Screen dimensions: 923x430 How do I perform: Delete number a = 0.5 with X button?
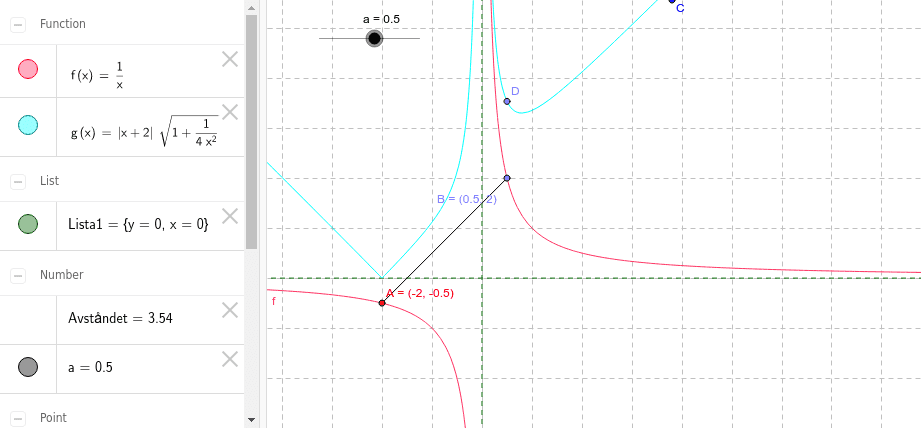tap(230, 359)
